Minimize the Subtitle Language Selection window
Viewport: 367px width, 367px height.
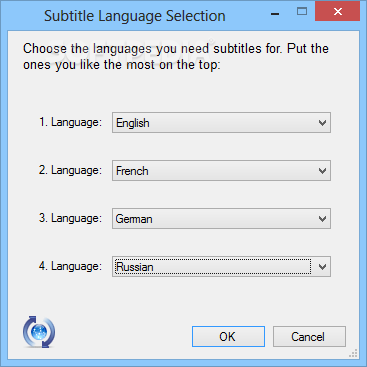coord(275,13)
